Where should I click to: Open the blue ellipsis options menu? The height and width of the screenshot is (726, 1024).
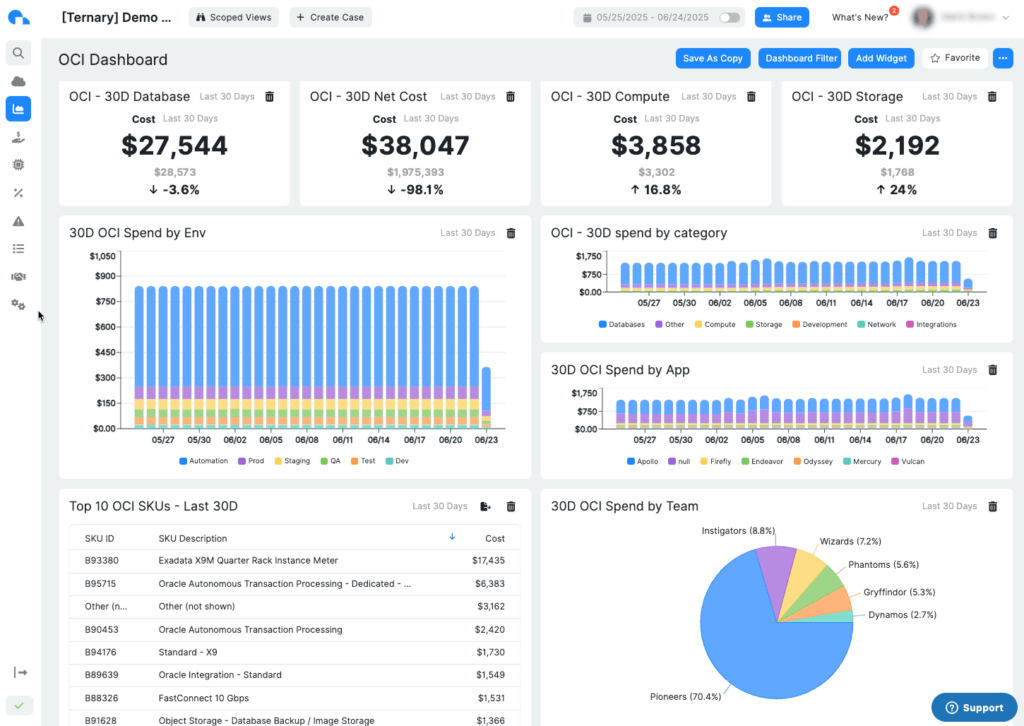pos(1002,58)
